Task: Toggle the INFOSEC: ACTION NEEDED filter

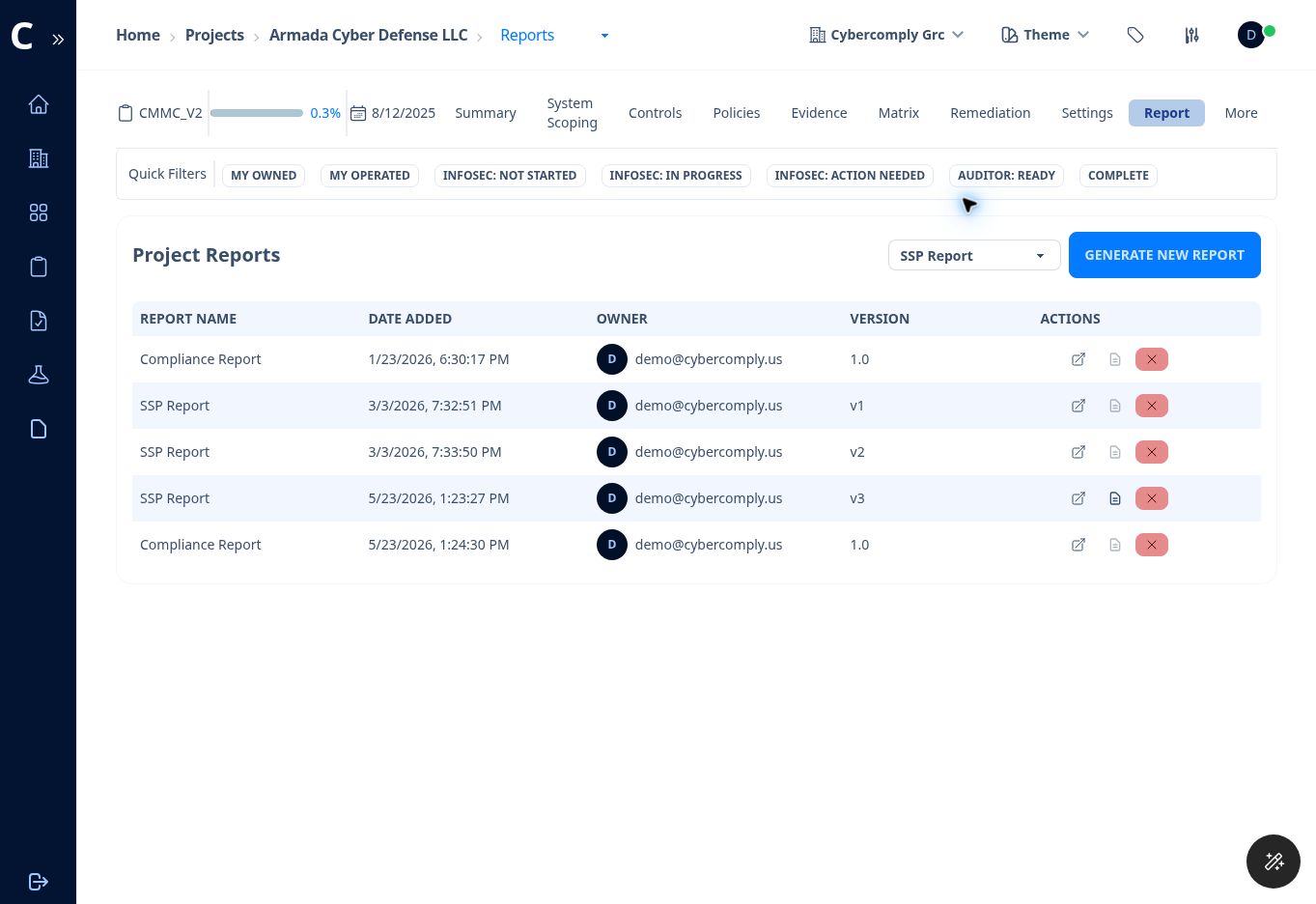Action: [850, 176]
